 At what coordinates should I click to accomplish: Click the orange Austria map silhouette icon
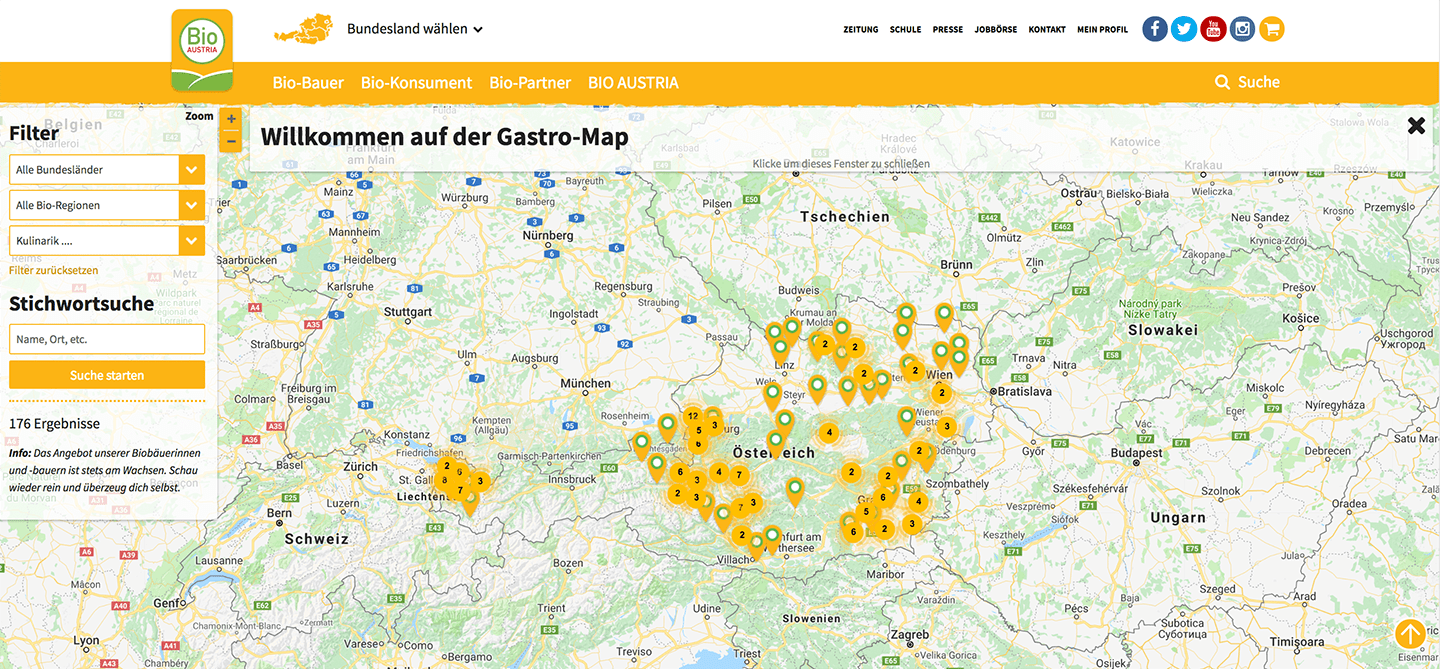click(x=304, y=29)
